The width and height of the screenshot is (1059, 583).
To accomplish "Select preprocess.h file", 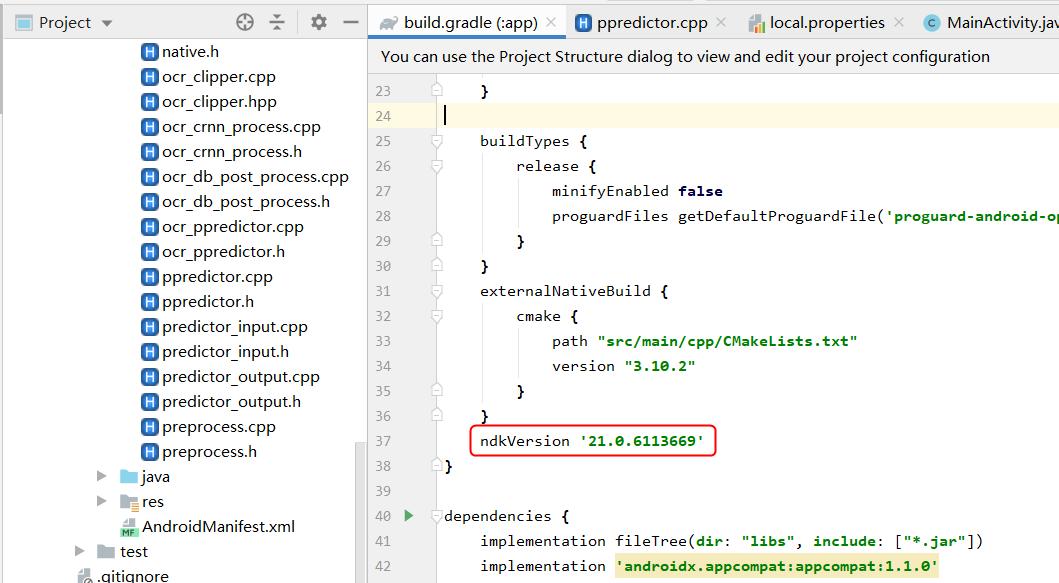I will click(x=209, y=452).
